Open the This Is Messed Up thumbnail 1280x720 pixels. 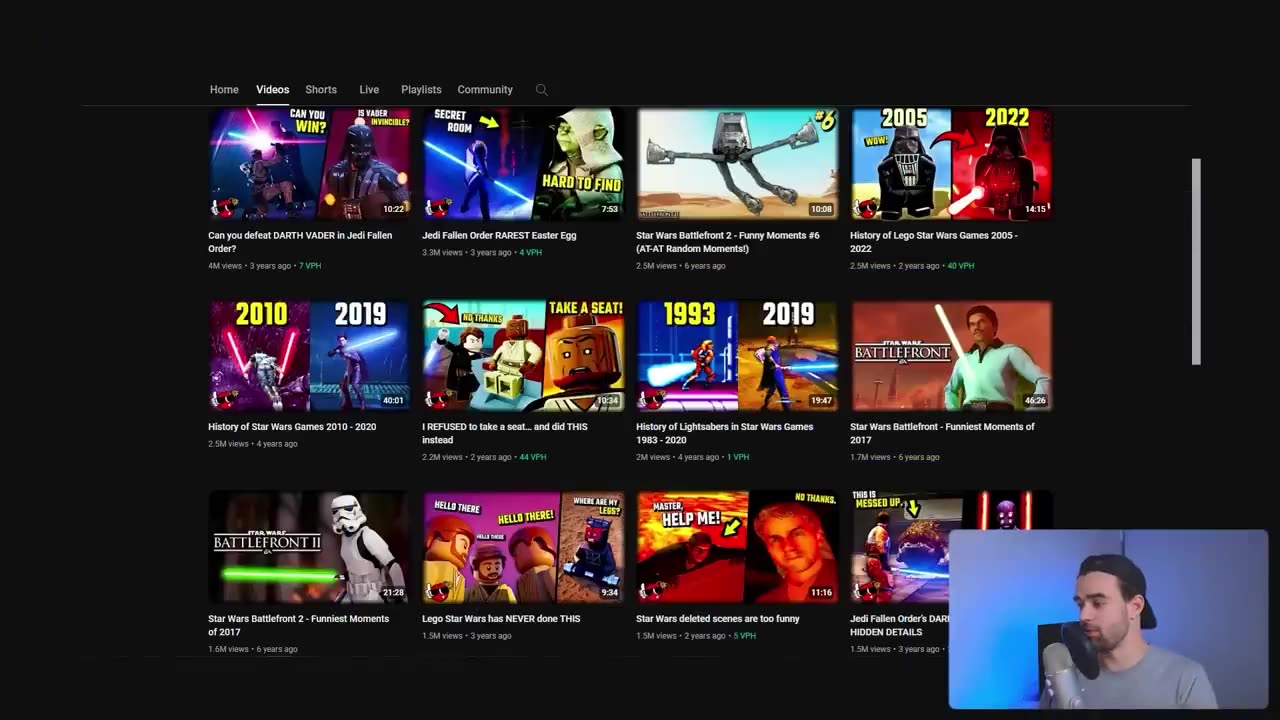pos(899,547)
